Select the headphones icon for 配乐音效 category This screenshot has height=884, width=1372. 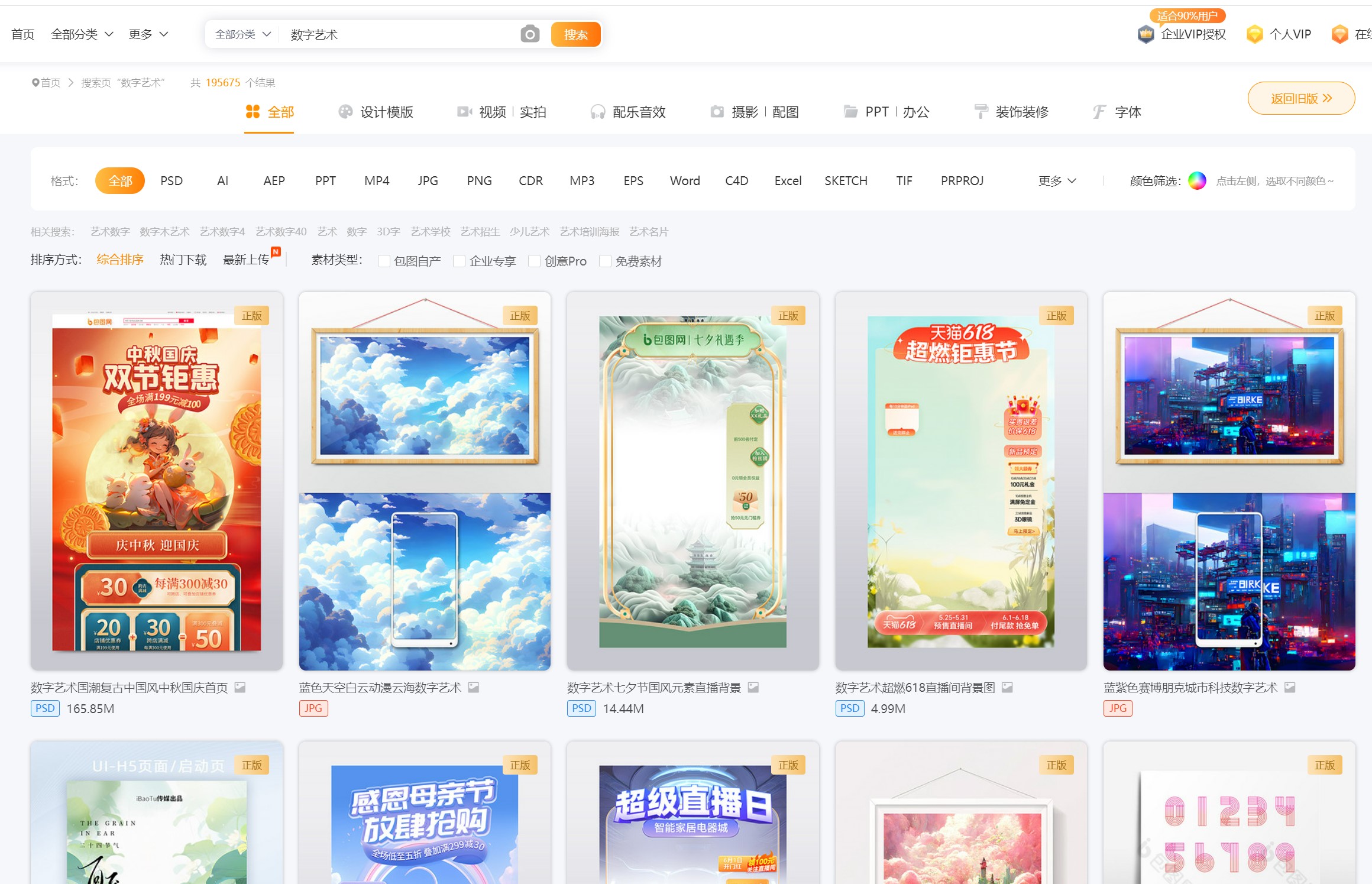[598, 111]
